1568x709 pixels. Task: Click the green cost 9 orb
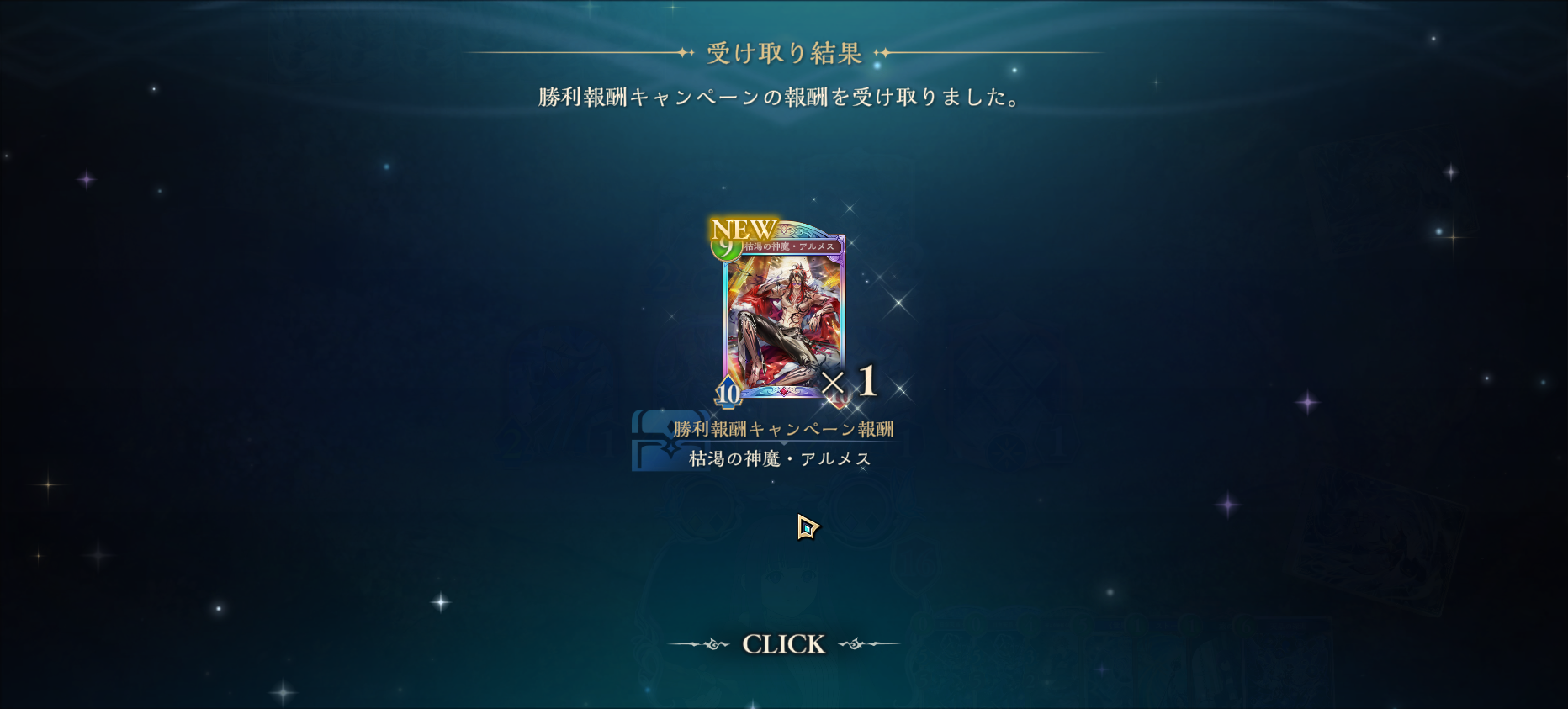[725, 248]
